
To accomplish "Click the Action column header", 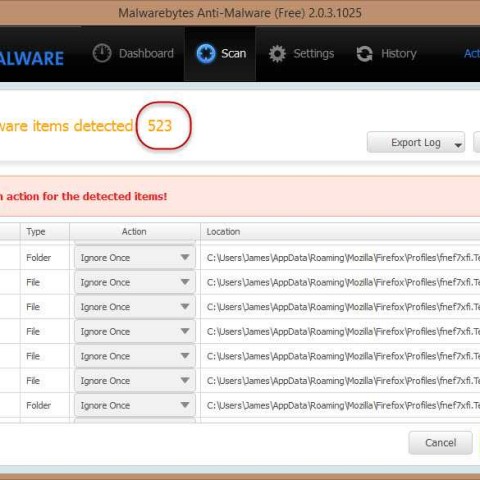I will [x=135, y=232].
